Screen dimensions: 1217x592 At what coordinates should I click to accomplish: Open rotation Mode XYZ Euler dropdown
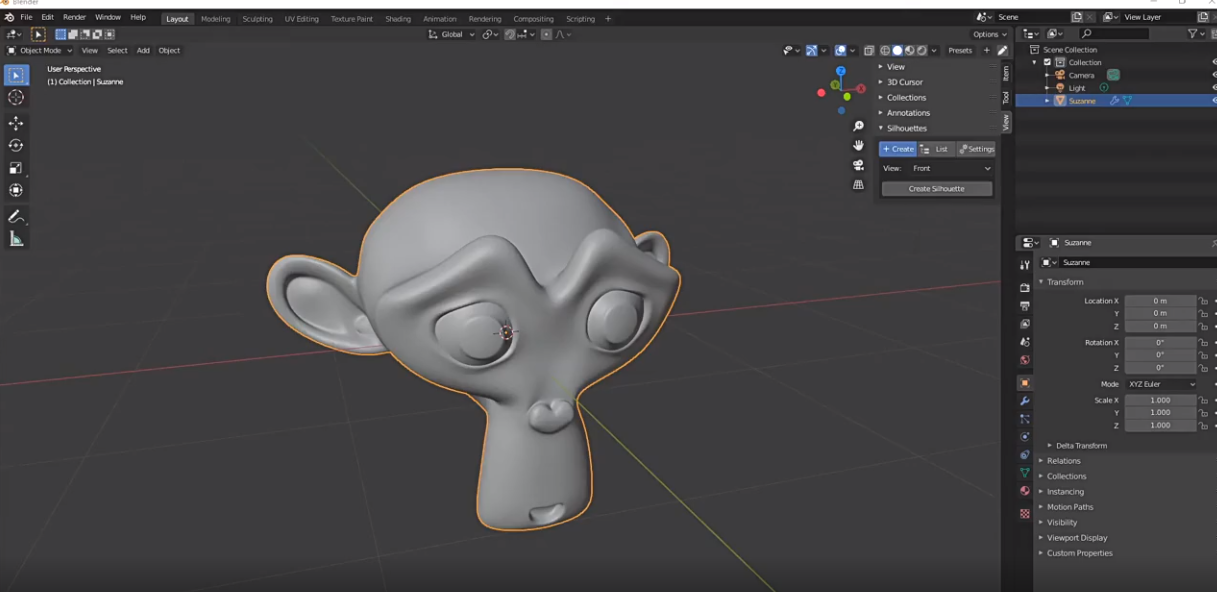click(1161, 384)
